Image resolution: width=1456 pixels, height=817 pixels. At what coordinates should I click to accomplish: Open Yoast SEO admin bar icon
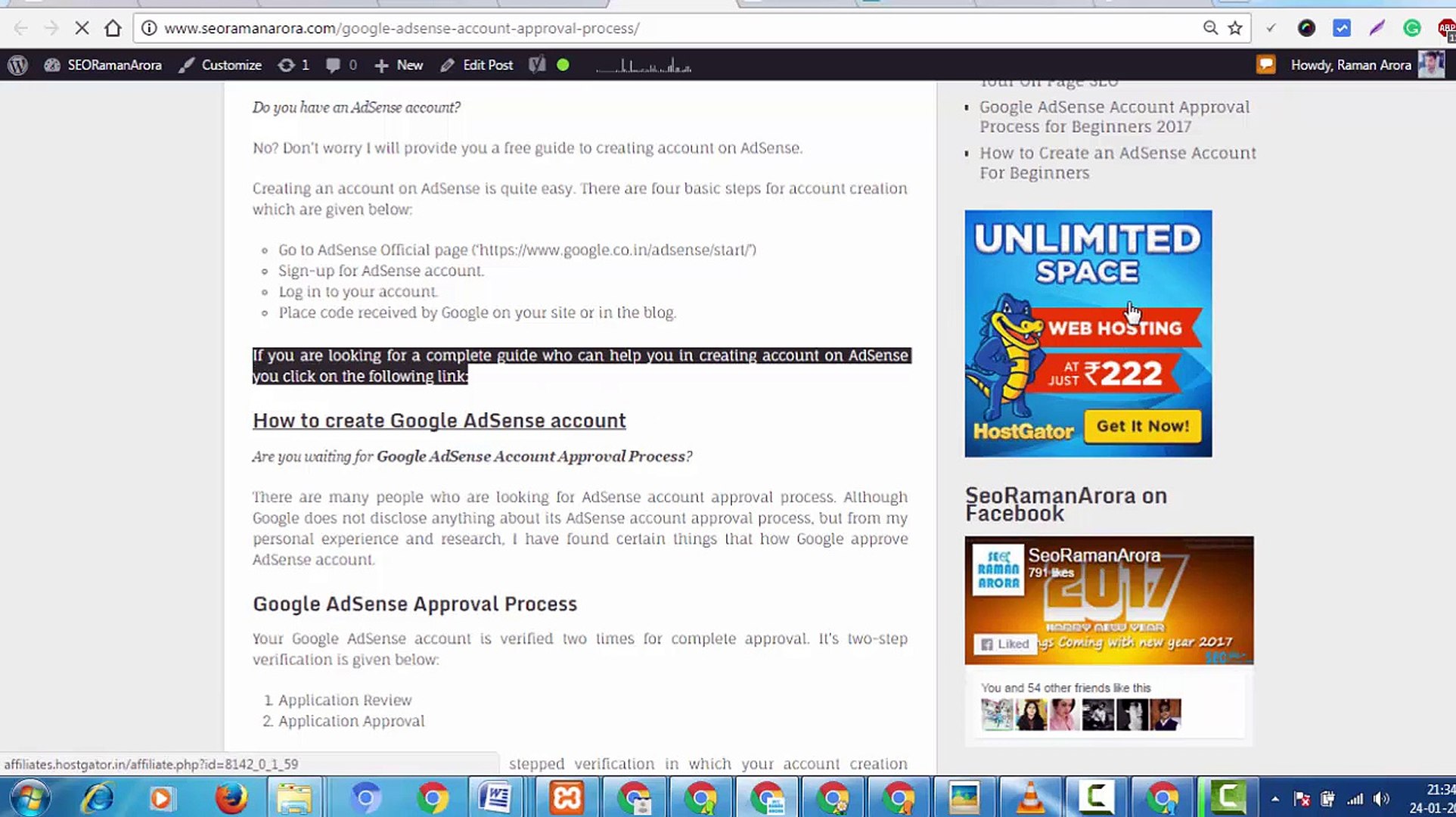[537, 65]
